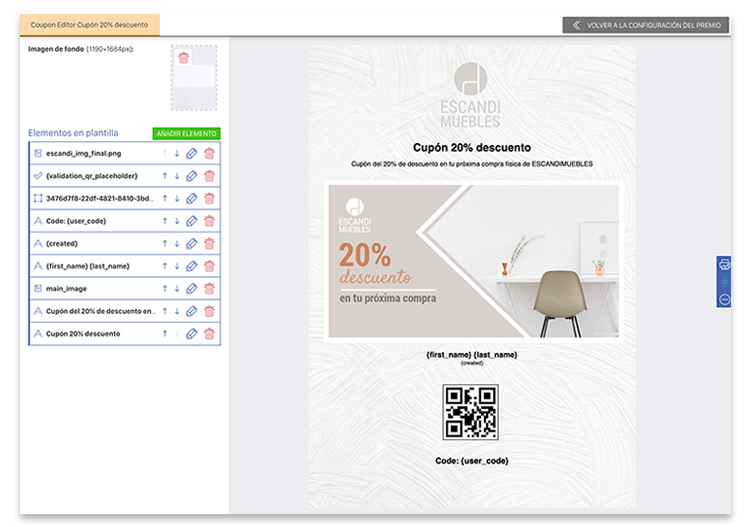Viewport: 750px width, 527px height.
Task: Click the AÑADIR ELEMENTO button
Action: tap(186, 133)
